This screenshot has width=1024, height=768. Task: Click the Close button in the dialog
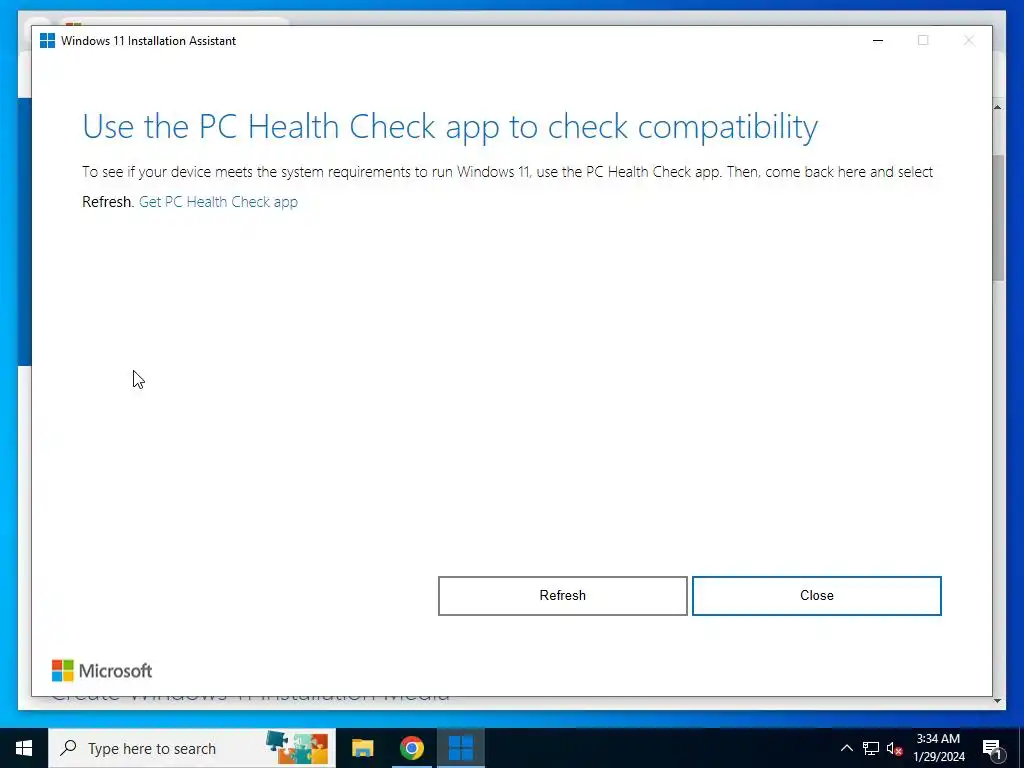tap(816, 596)
